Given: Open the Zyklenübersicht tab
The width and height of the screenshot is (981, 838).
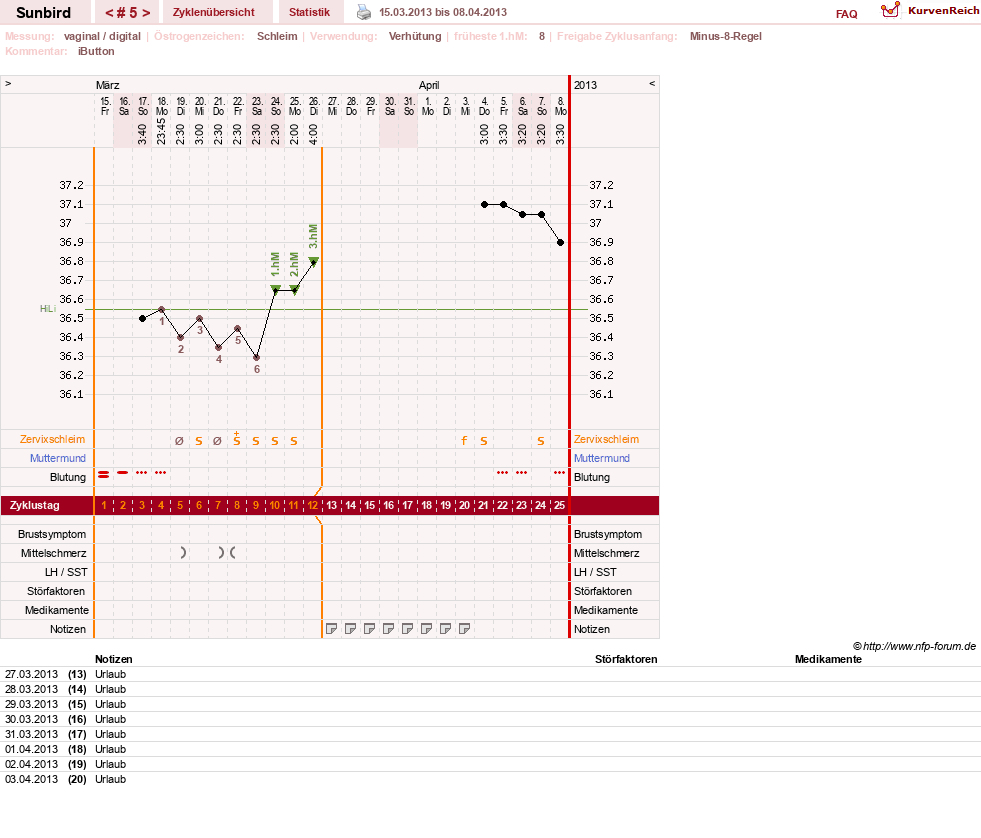Looking at the screenshot, I should tap(213, 13).
